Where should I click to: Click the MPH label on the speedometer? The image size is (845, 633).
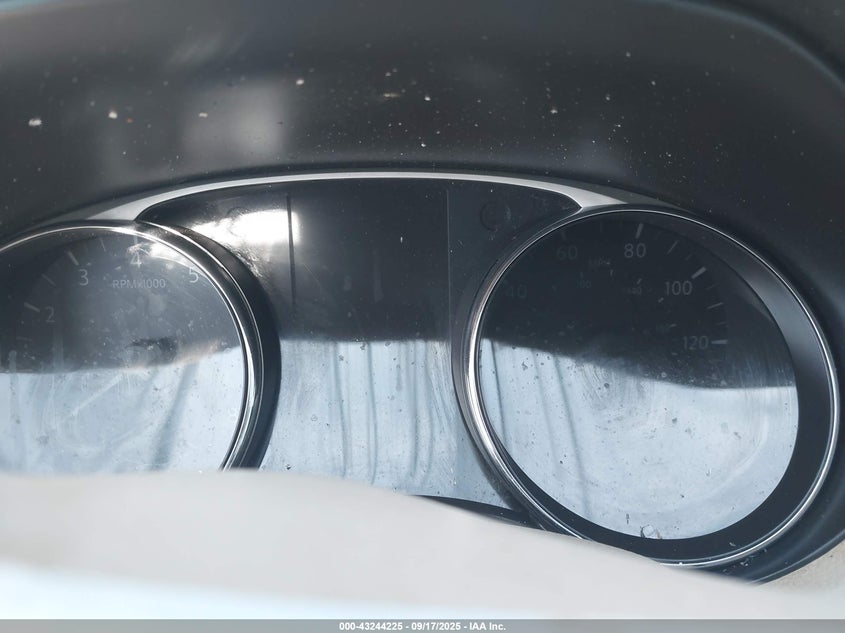click(599, 264)
